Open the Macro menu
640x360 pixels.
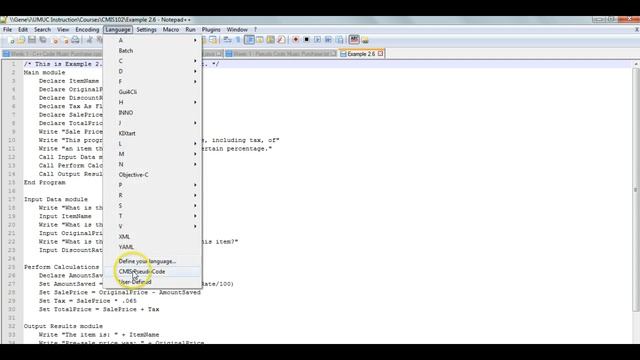171,29
